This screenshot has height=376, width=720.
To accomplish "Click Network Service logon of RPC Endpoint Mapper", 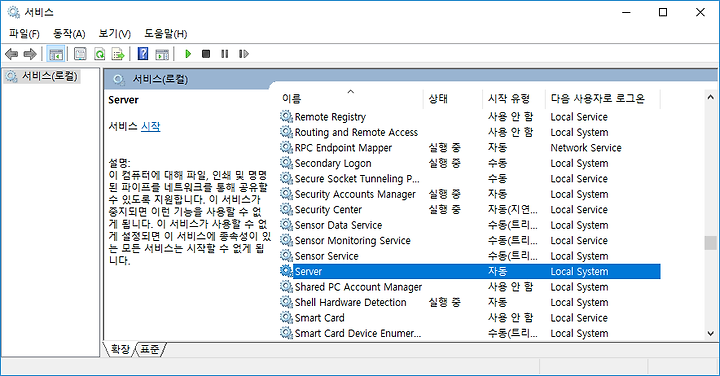I will [x=586, y=148].
